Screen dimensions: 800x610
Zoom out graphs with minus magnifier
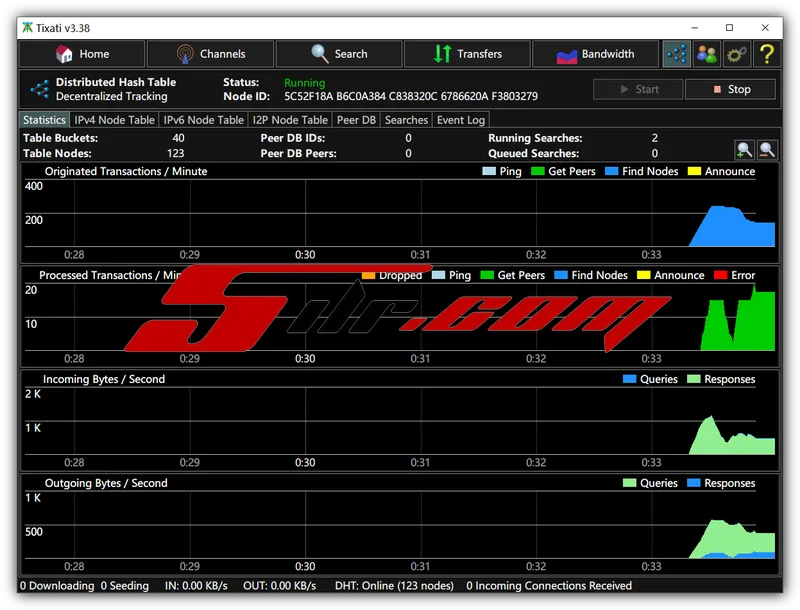point(767,149)
